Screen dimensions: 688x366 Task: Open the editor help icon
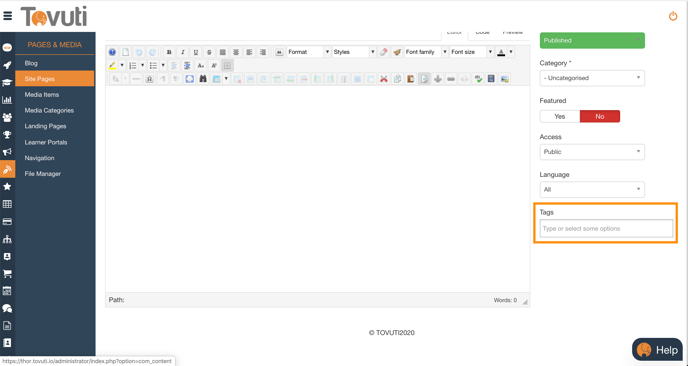point(112,52)
